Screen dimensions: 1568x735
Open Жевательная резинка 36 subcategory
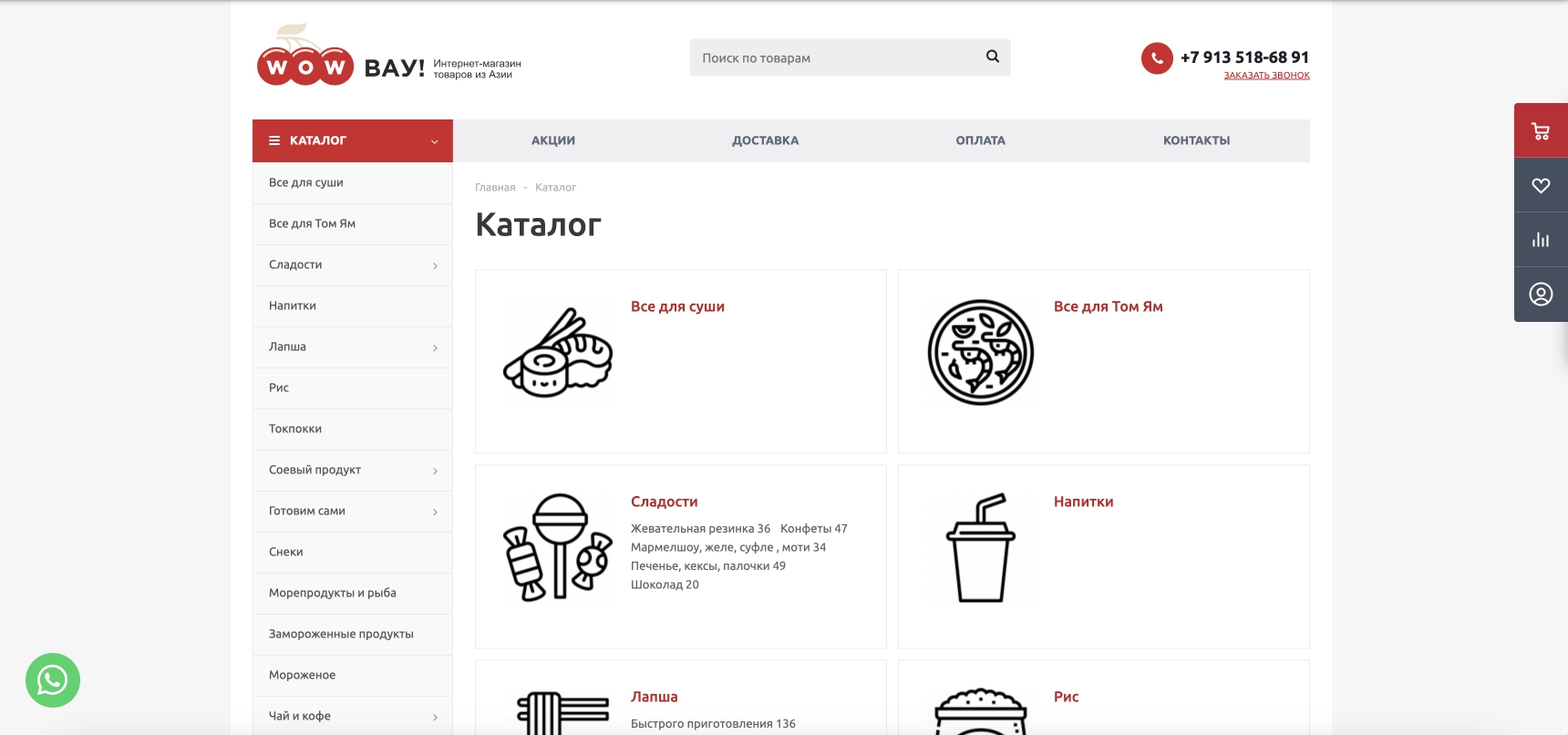[700, 529]
